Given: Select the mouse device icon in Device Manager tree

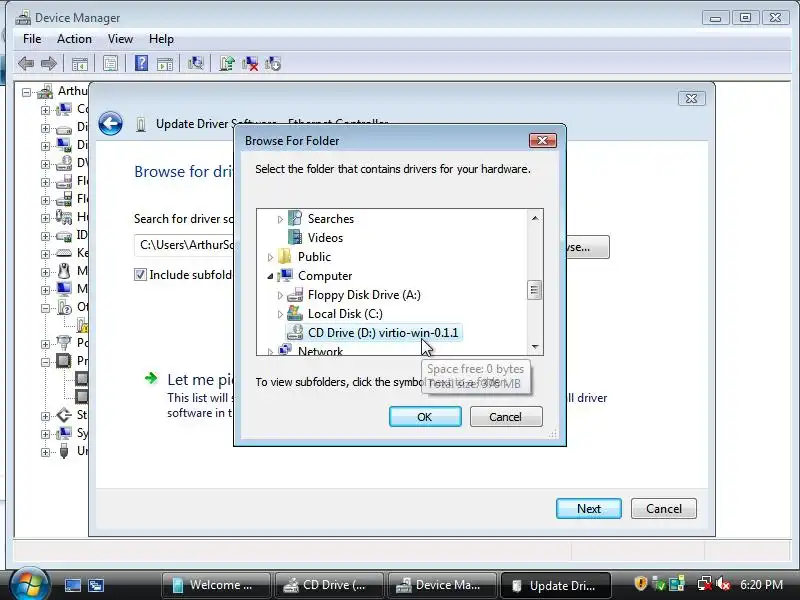Looking at the screenshot, I should click(x=64, y=270).
